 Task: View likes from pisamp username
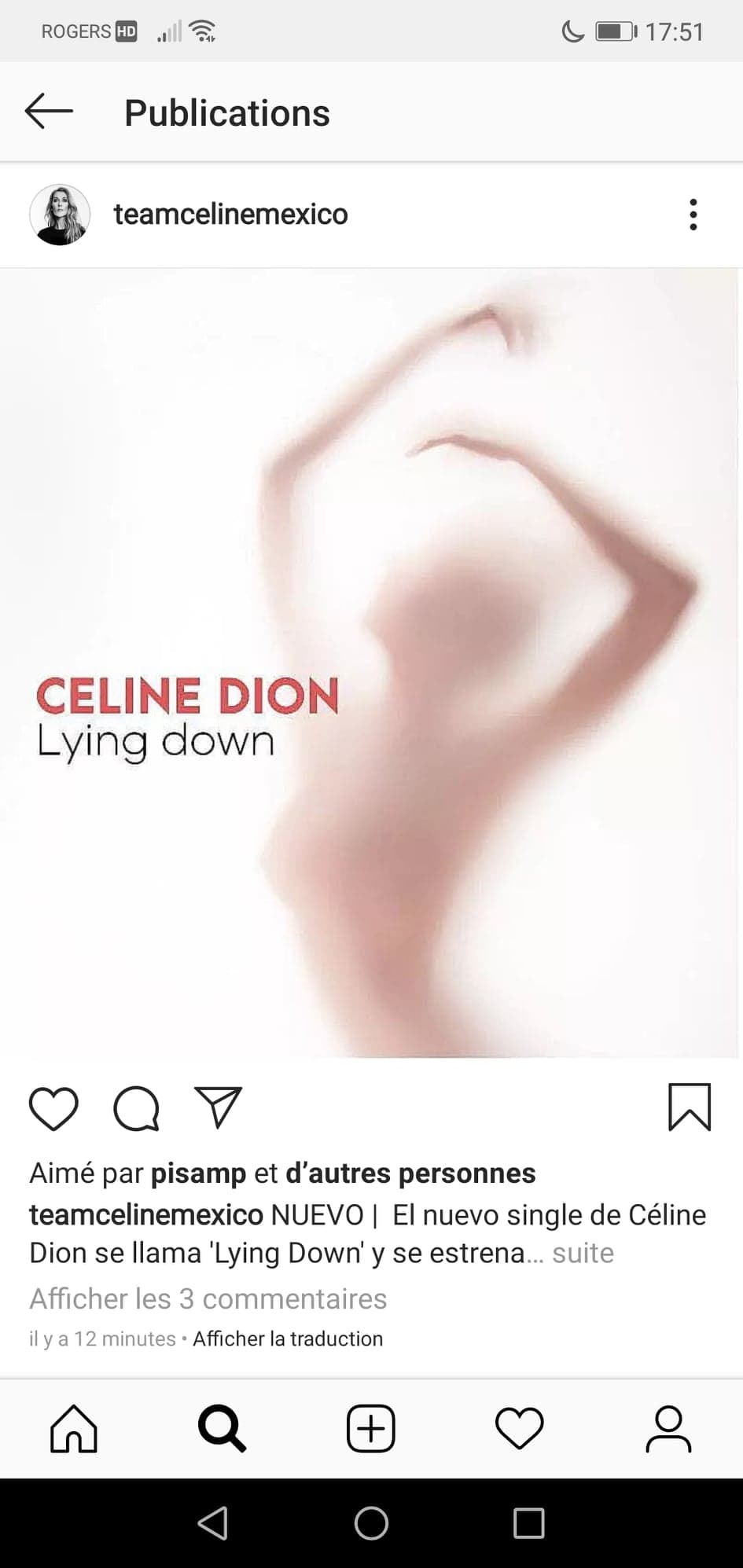[x=198, y=1173]
